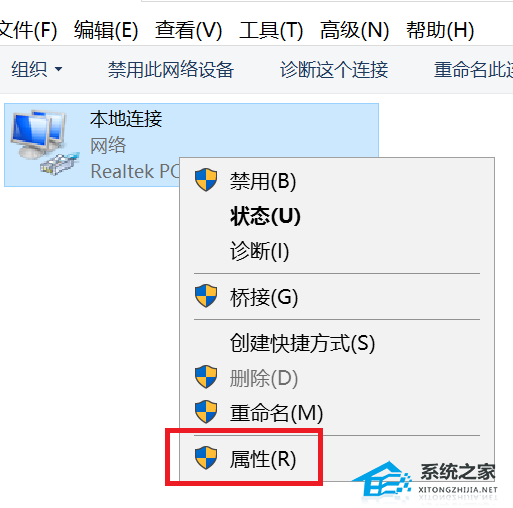This screenshot has width=513, height=508.
Task: Click the shield icon beside 禁用(B)
Action: coord(206,180)
